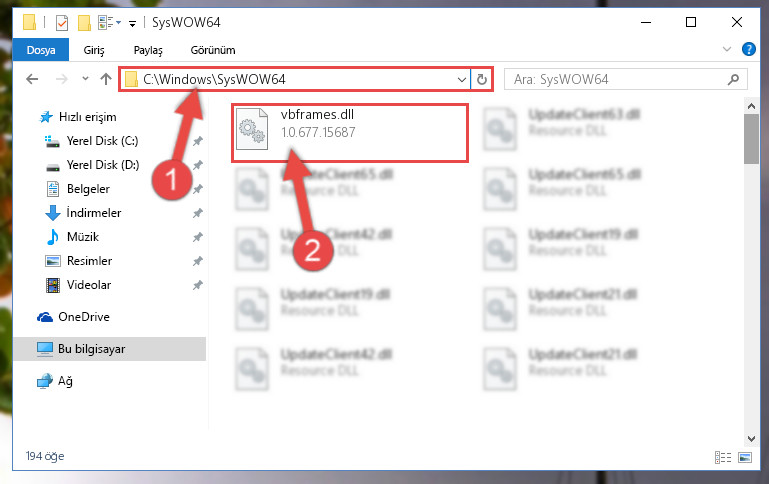Navigate back with the back arrow
769x484 pixels.
tap(32, 79)
